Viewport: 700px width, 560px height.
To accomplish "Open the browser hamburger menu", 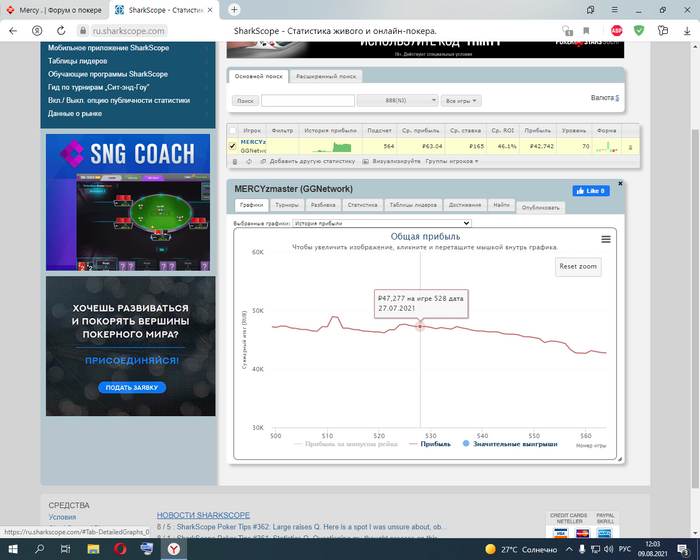I will pyautogui.click(x=615, y=9).
